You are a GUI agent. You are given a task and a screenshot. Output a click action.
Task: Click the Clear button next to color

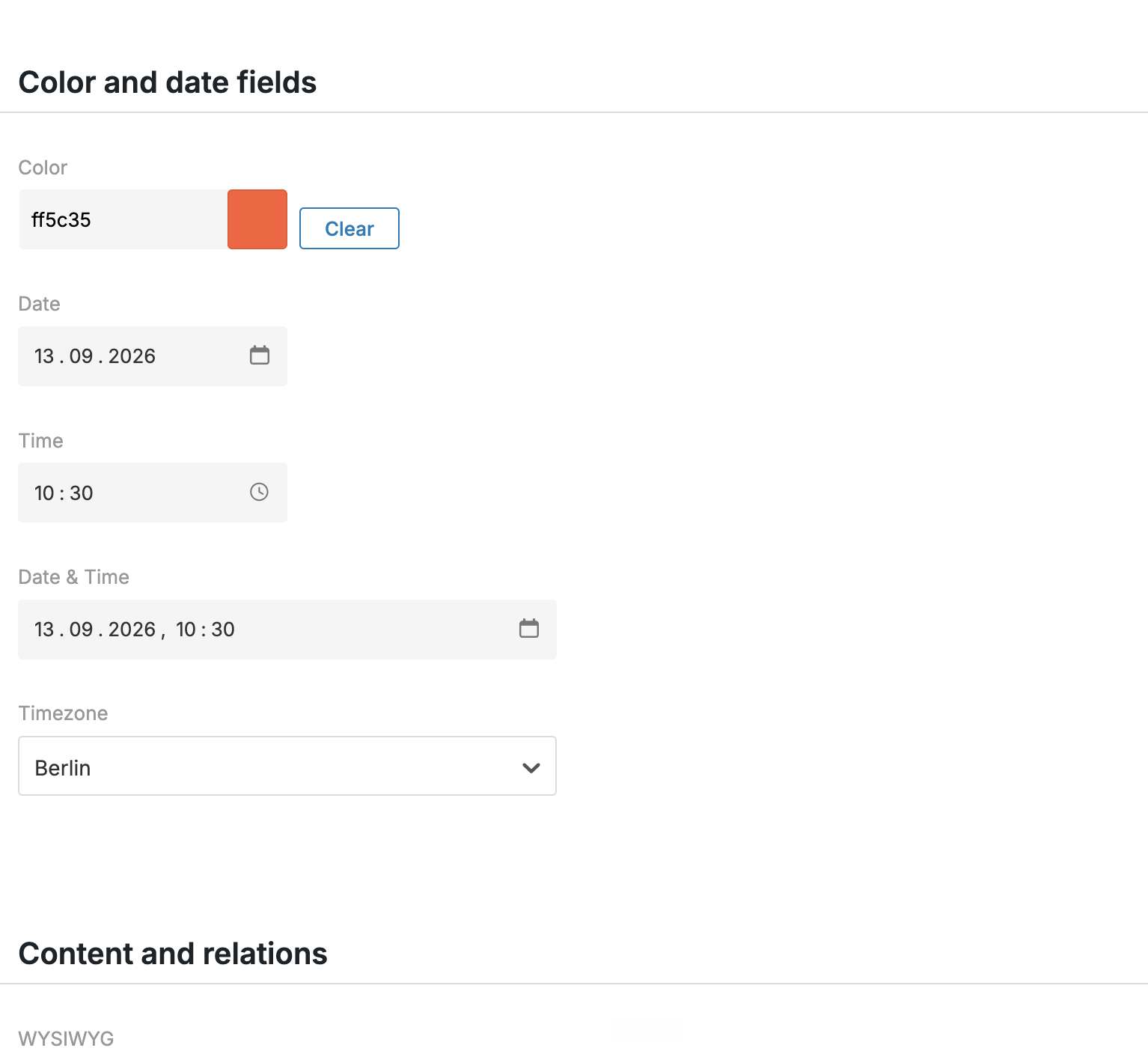tap(349, 228)
